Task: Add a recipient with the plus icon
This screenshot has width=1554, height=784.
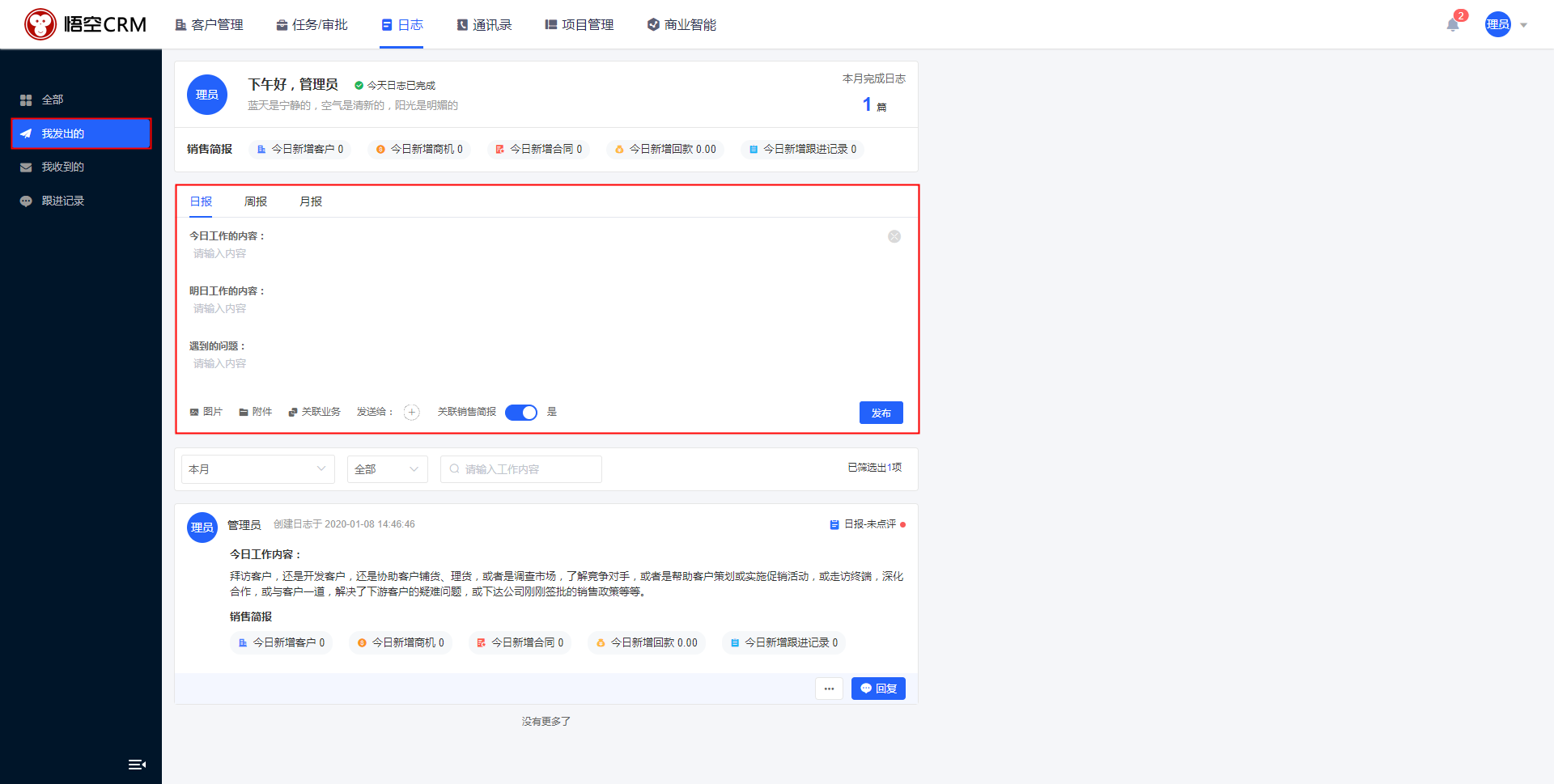Action: [412, 413]
